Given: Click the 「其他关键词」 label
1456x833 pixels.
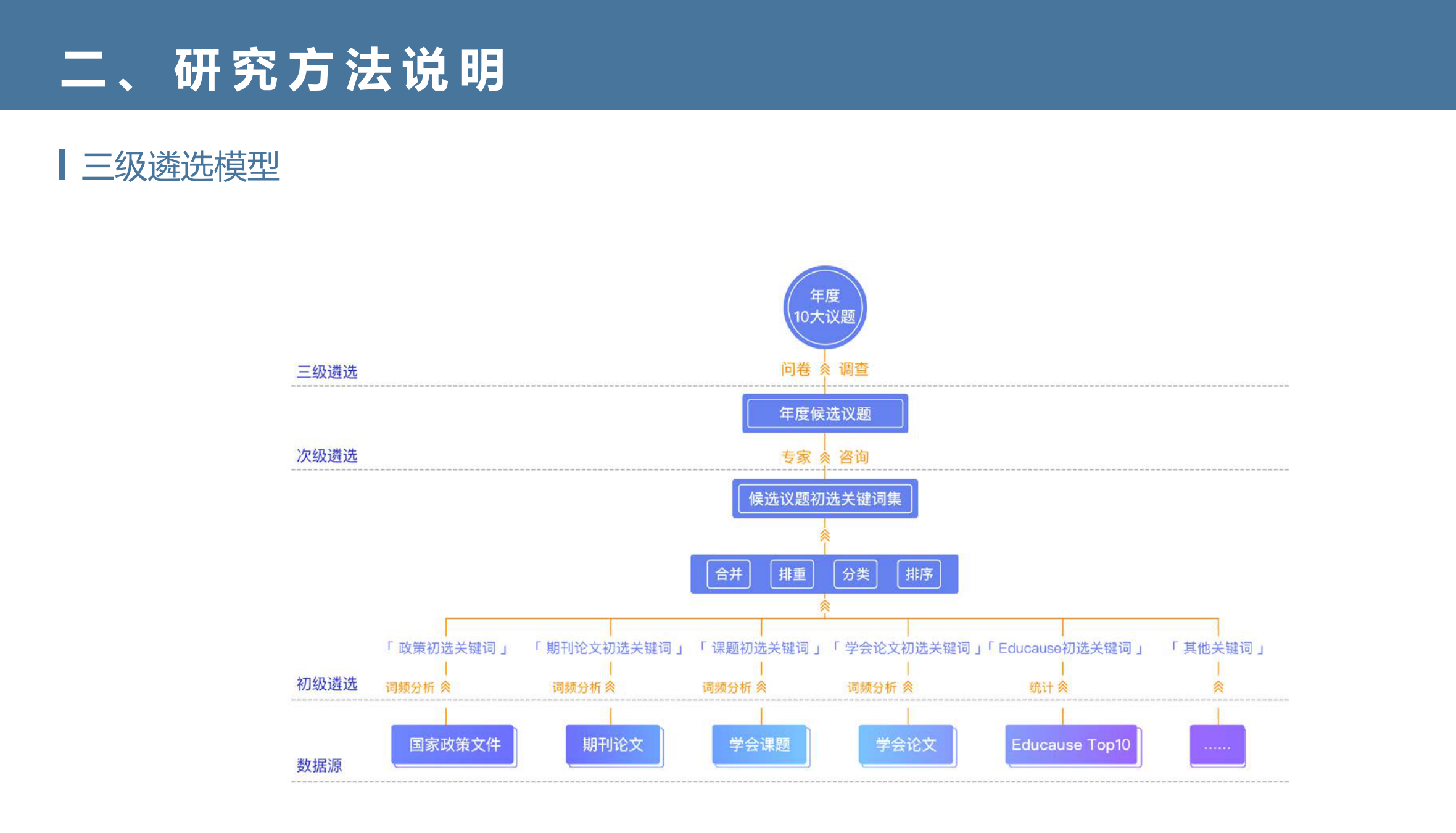Looking at the screenshot, I should point(1218,648).
